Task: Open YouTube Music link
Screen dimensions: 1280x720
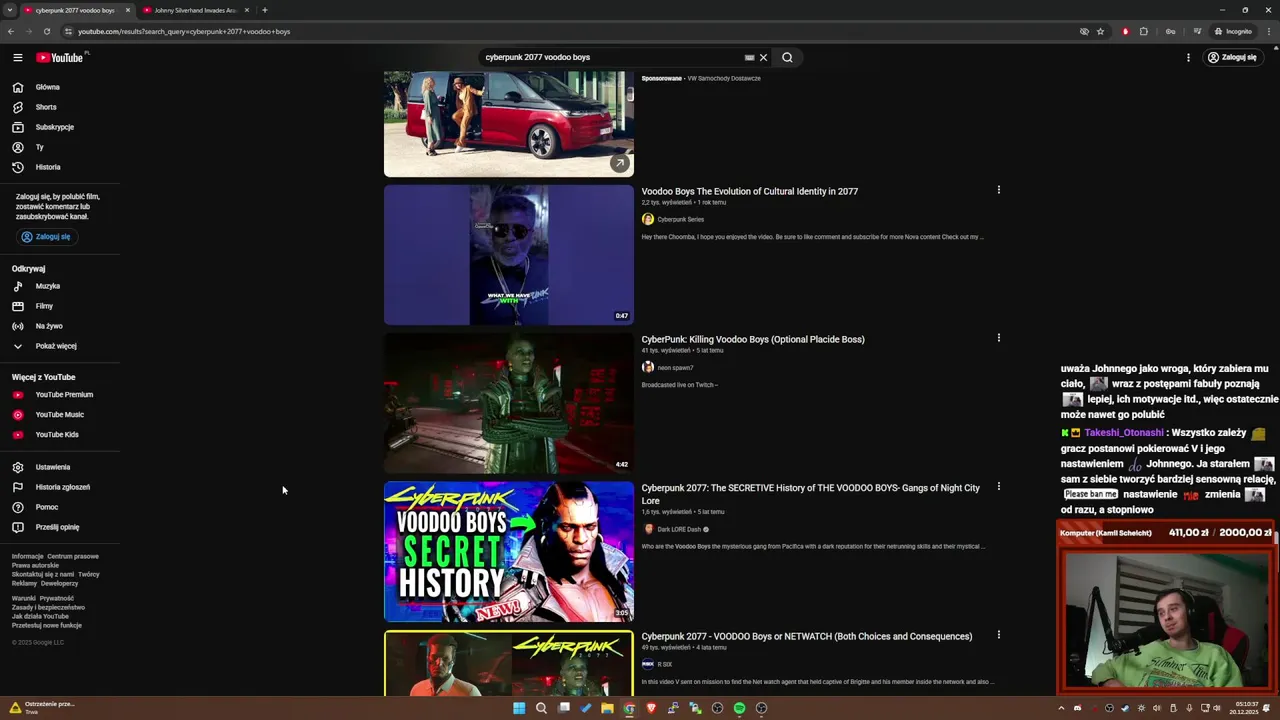Action: pos(60,415)
